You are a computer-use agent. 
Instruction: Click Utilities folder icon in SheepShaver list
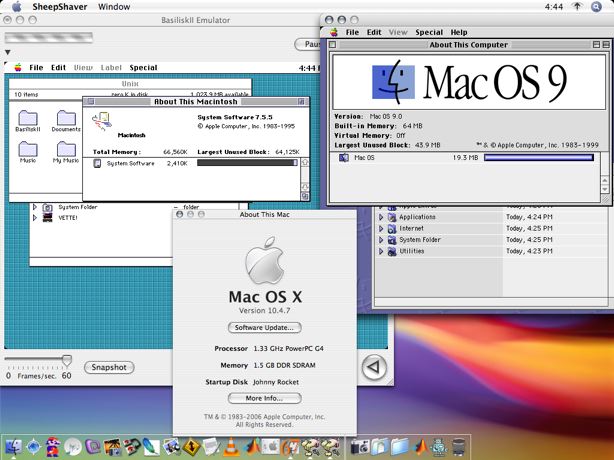pos(392,251)
